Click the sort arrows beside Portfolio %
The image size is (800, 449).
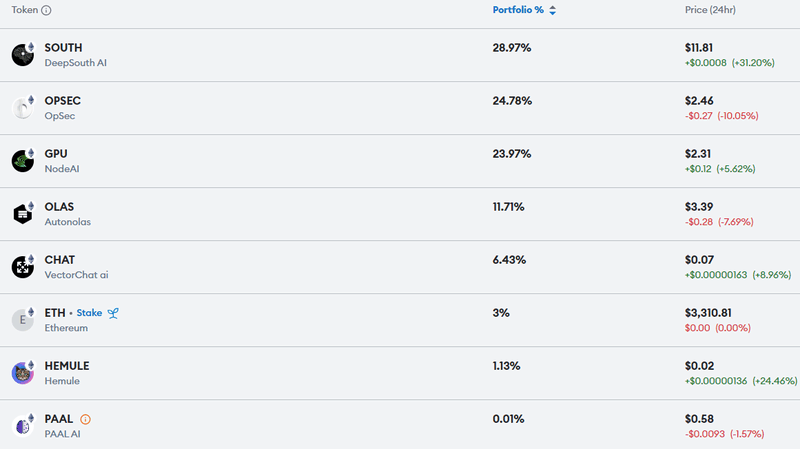pos(553,10)
